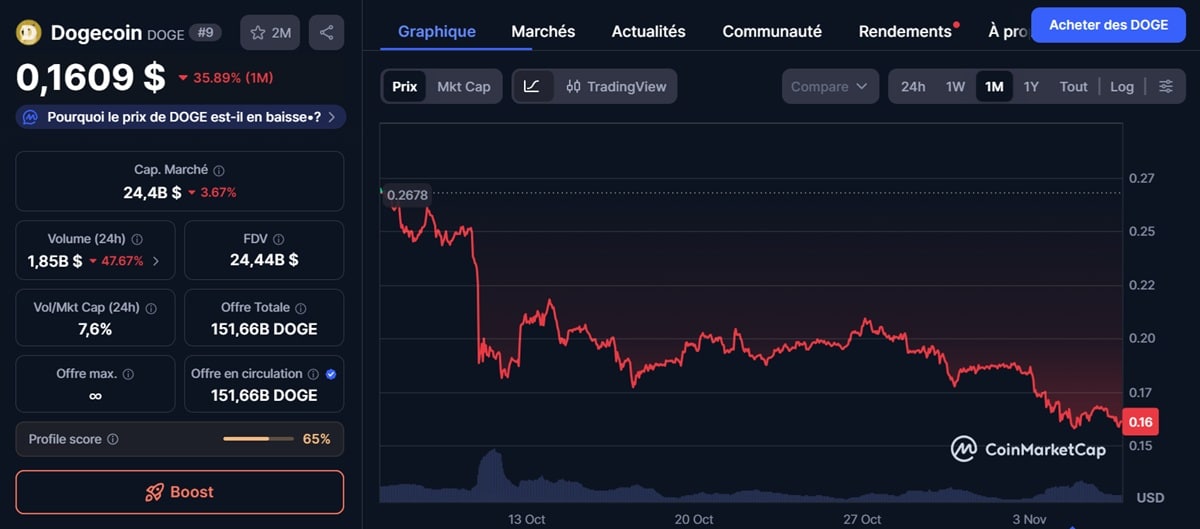1200x529 pixels.
Task: Click info icon beside Offre max.
Action: [x=128, y=374]
